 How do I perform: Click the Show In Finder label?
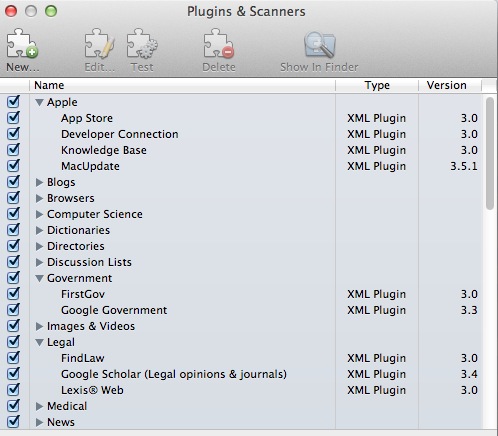[x=319, y=67]
